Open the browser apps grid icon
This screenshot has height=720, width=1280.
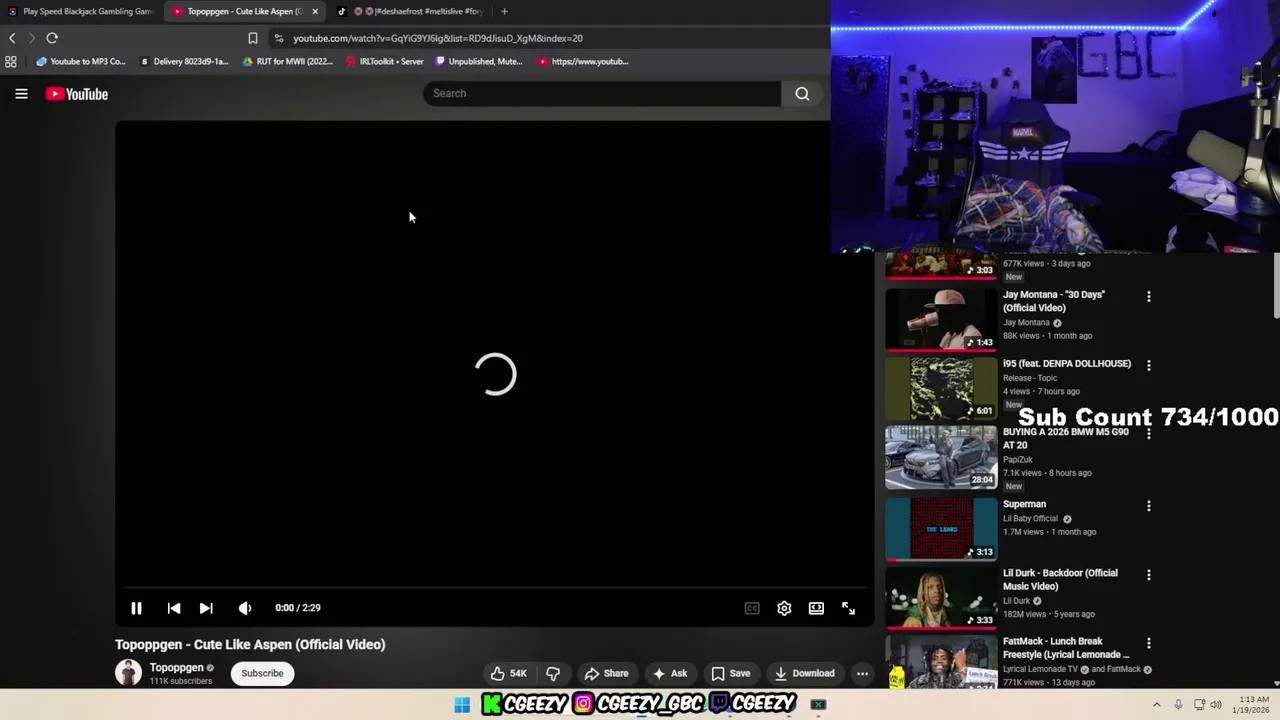click(x=11, y=61)
